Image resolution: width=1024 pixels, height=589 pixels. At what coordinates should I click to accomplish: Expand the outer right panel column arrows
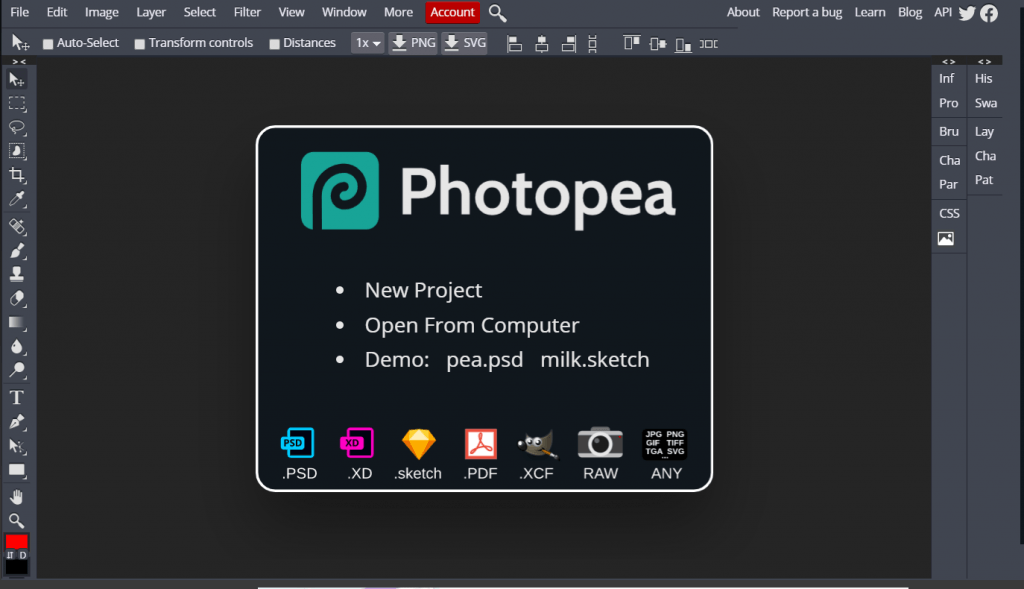pos(985,61)
